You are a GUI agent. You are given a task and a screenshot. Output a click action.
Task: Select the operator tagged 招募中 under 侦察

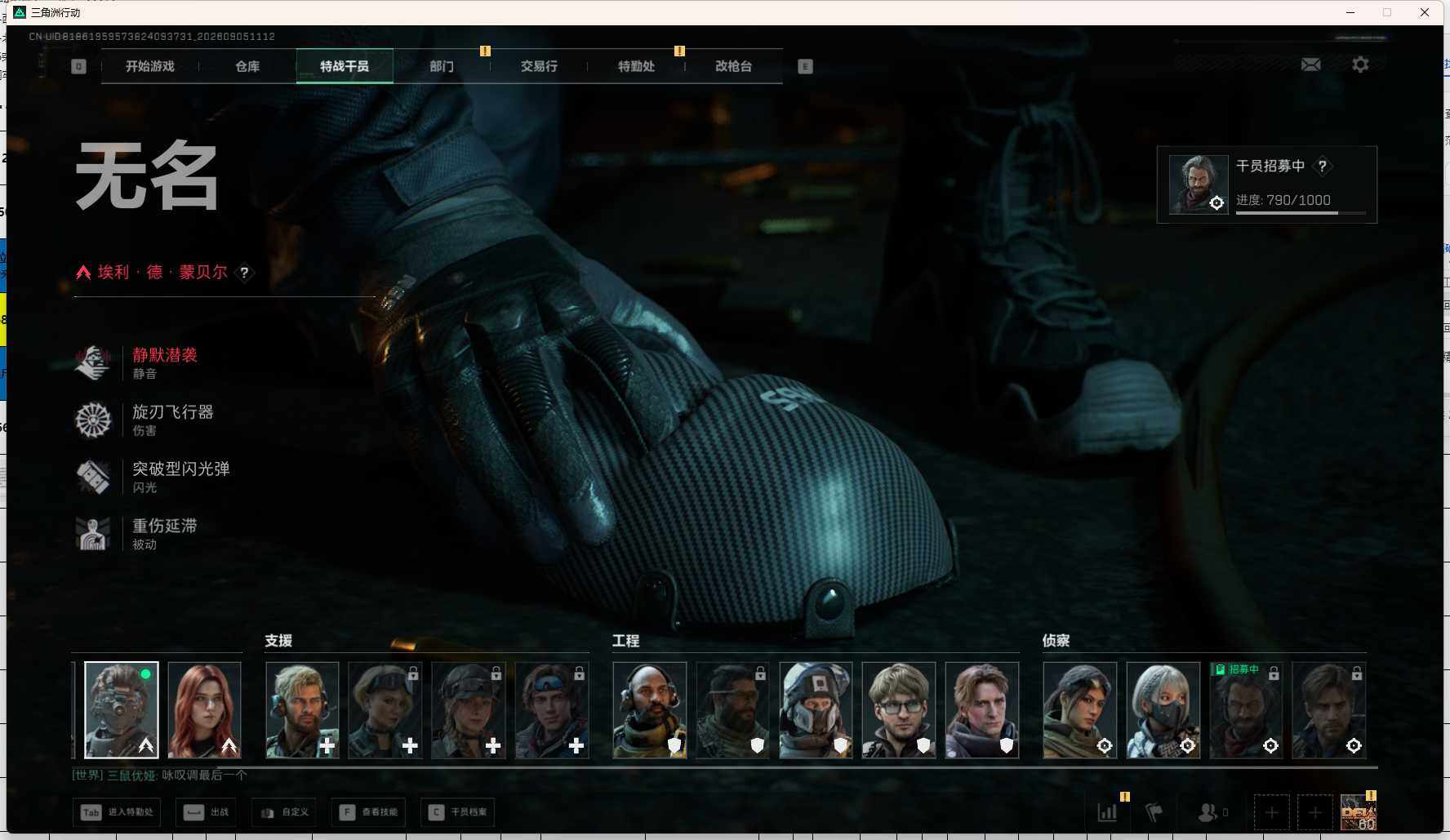pos(1247,710)
